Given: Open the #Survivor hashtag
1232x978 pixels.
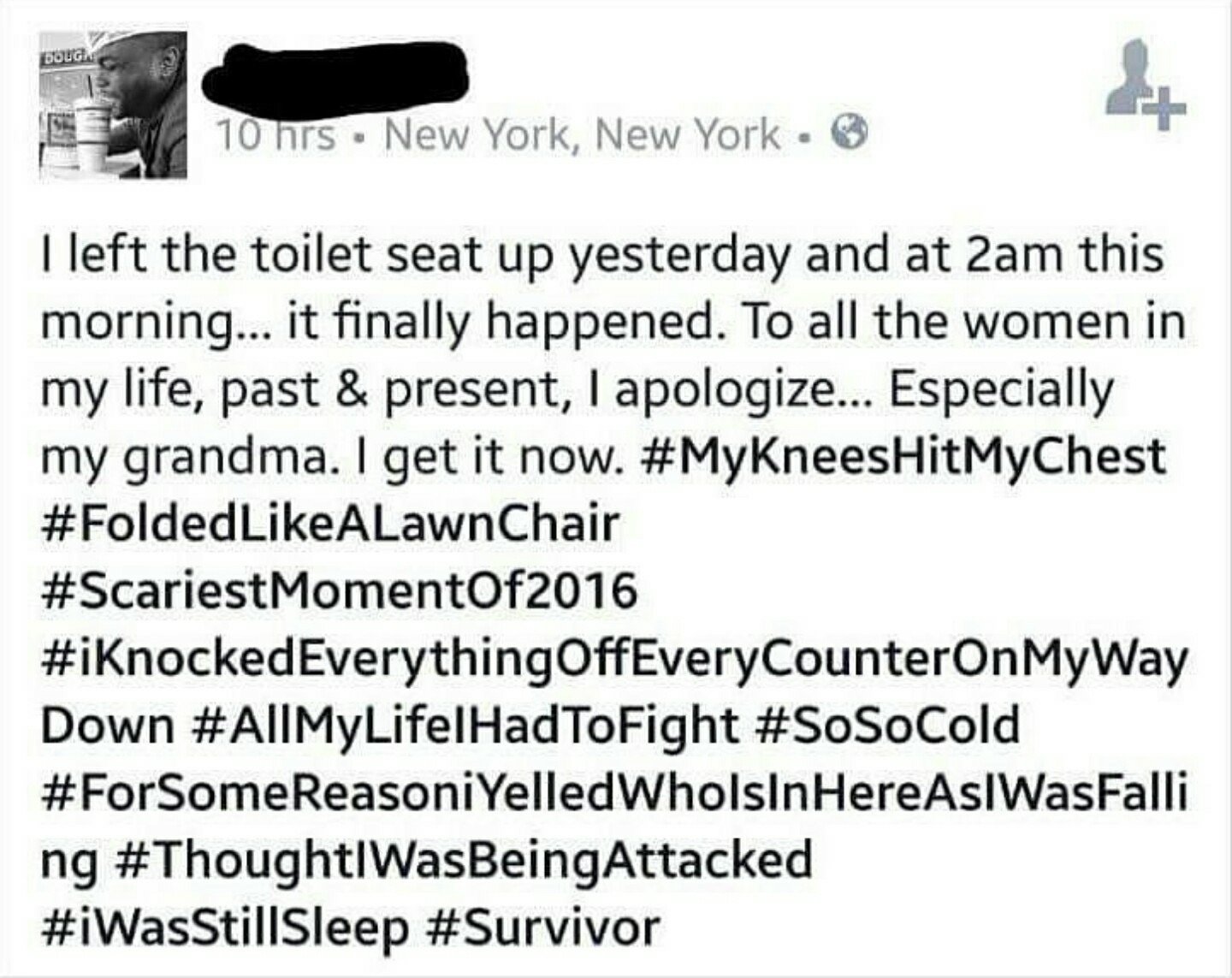Looking at the screenshot, I should [x=543, y=927].
